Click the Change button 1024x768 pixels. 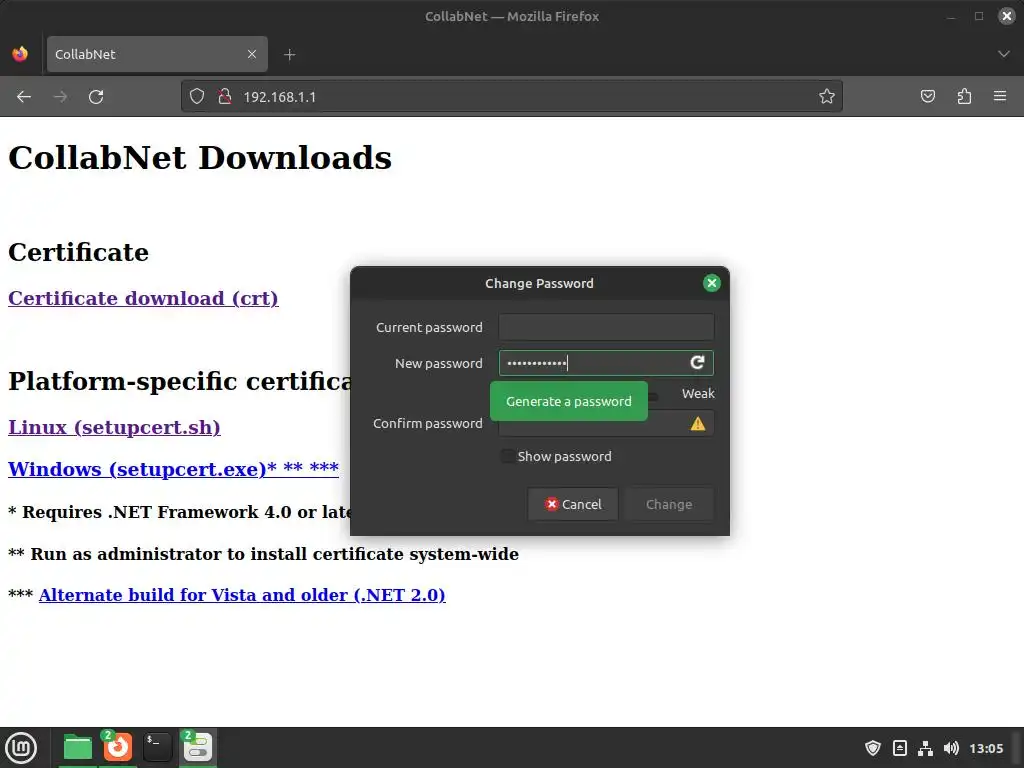pyautogui.click(x=669, y=504)
